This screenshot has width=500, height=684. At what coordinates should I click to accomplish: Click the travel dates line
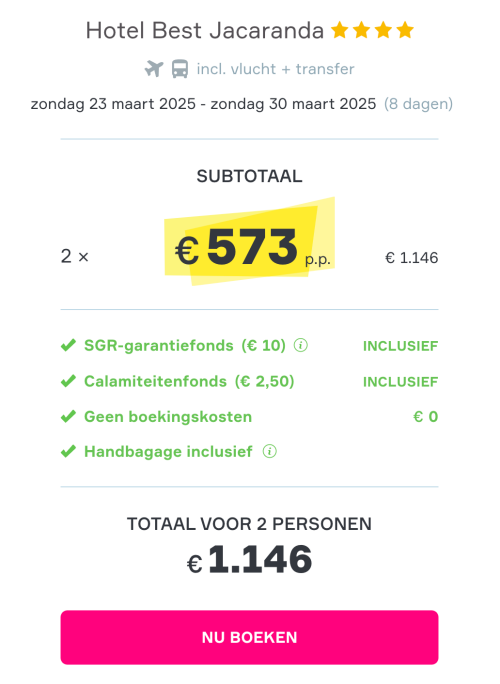[x=203, y=104]
